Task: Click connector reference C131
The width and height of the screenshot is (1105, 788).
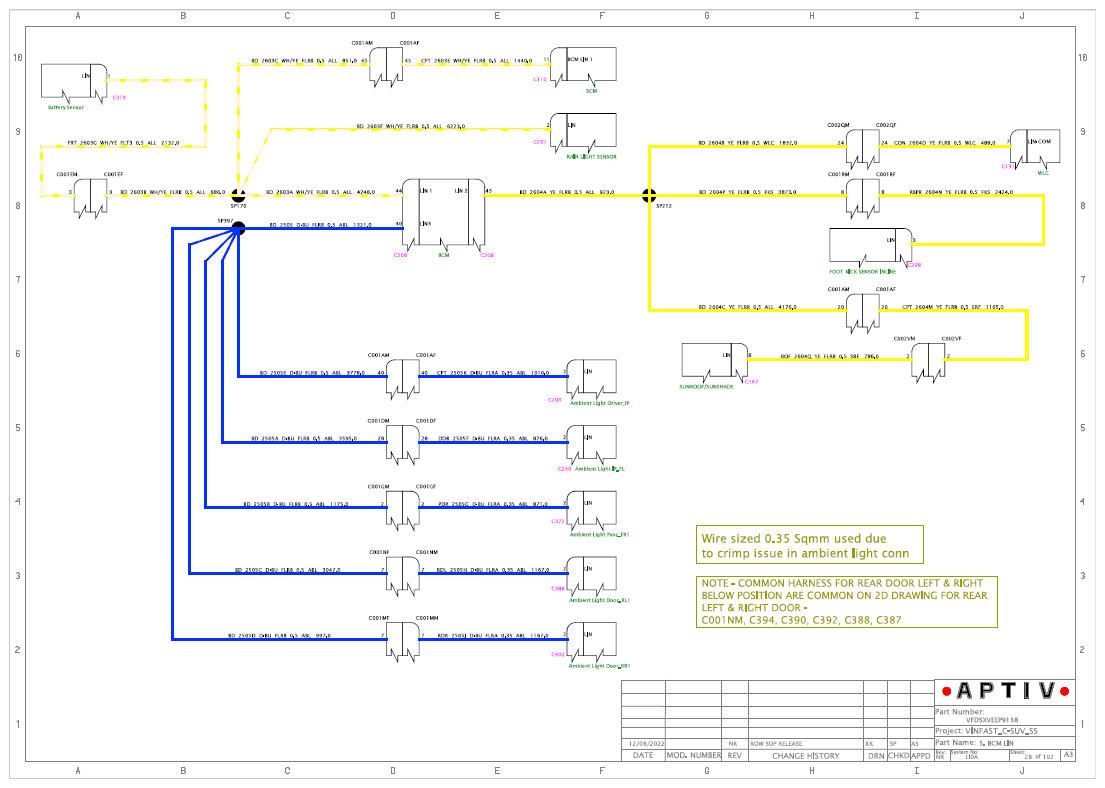Action: (x=1008, y=166)
